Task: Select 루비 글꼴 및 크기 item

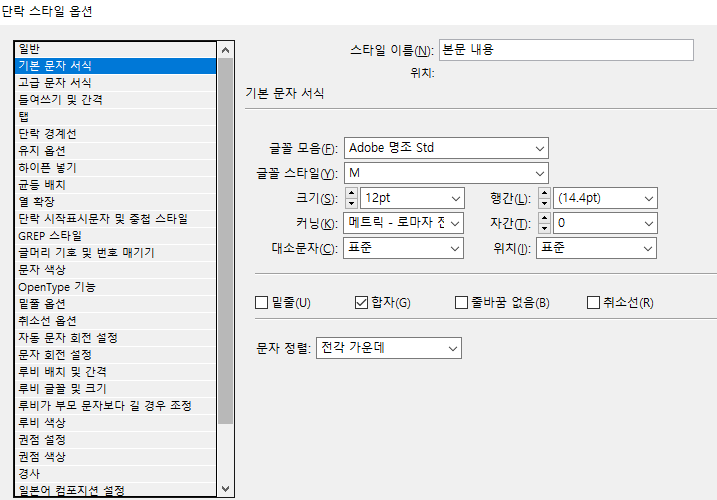Action: 115,389
